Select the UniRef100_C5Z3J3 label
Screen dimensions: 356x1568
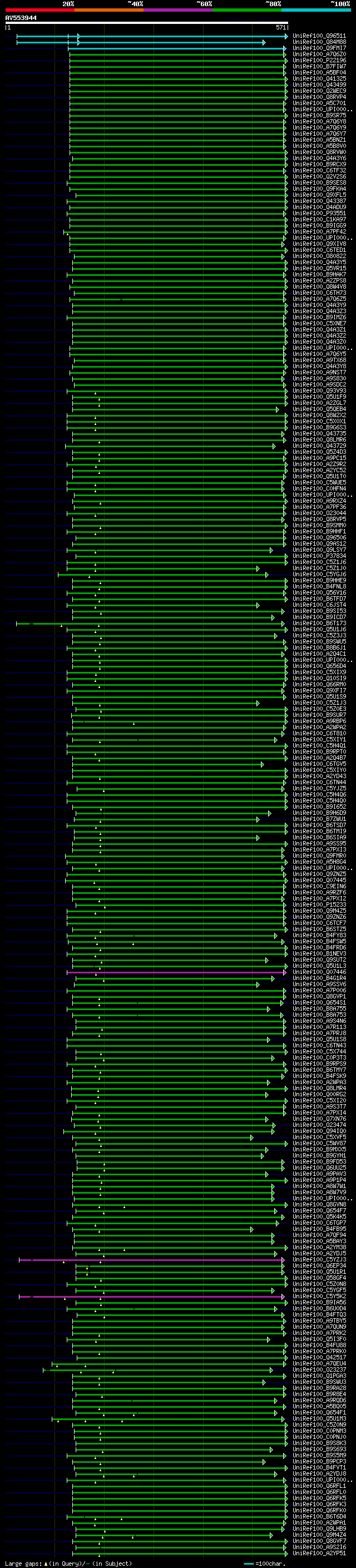tap(319, 635)
